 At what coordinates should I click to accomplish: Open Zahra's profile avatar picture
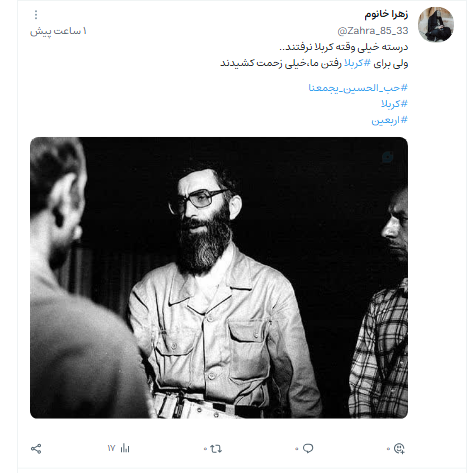436,24
